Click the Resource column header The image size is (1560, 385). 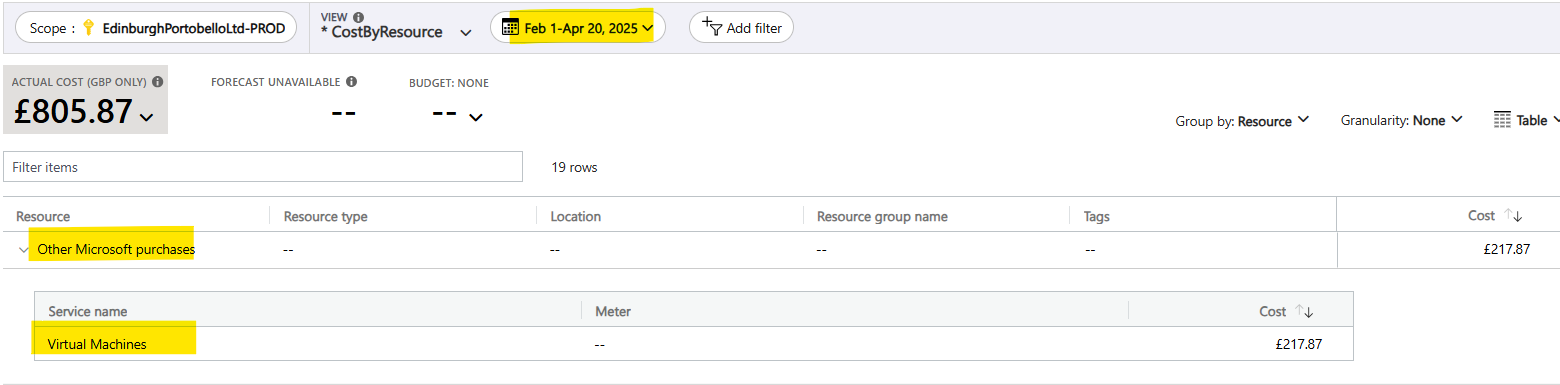[x=43, y=216]
